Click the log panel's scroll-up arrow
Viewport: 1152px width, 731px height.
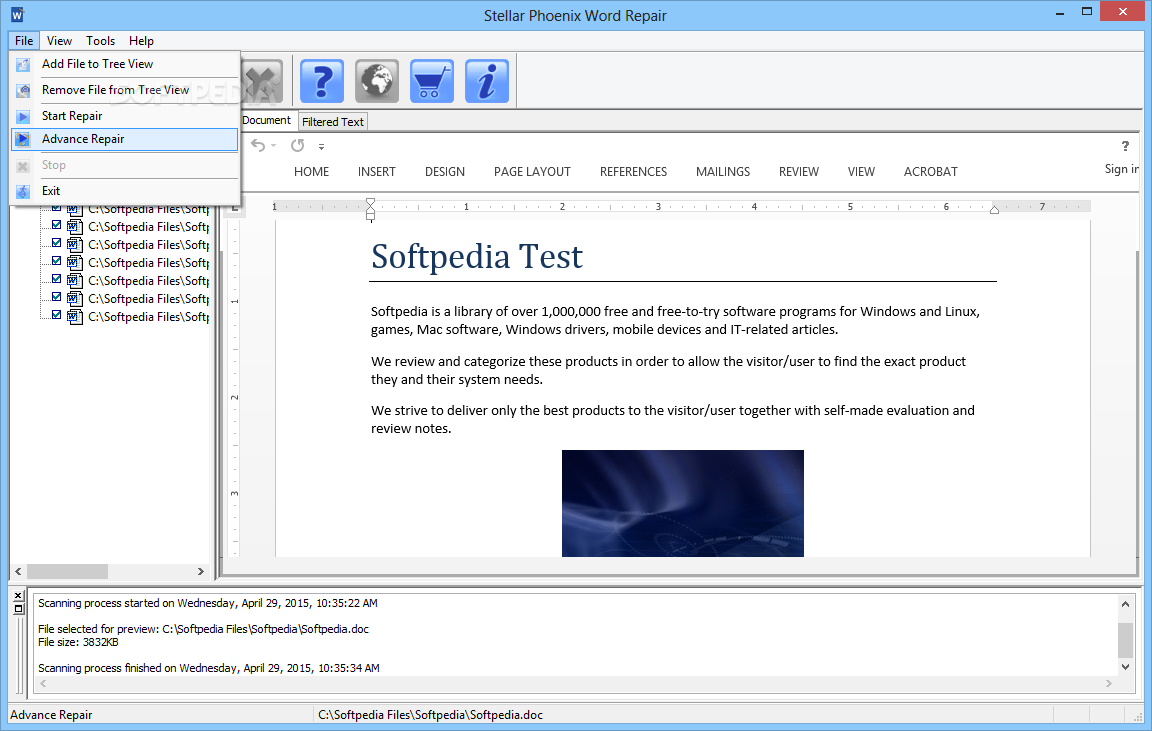point(1125,604)
